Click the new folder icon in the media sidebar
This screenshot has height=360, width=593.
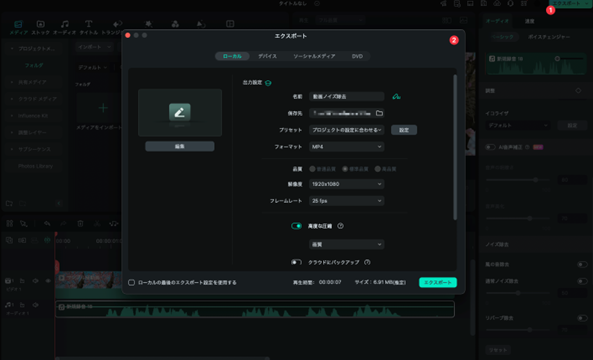(x=9, y=203)
